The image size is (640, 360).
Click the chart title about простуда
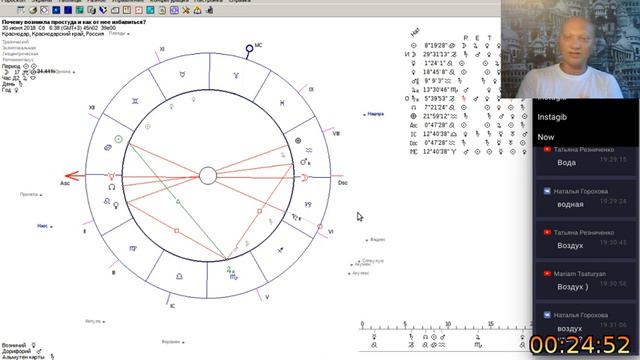74,22
